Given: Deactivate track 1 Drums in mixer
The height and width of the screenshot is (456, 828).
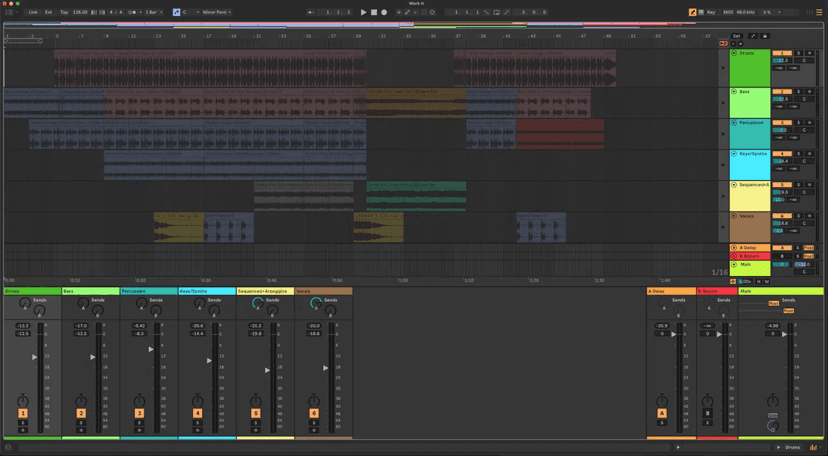Looking at the screenshot, I should coord(23,413).
